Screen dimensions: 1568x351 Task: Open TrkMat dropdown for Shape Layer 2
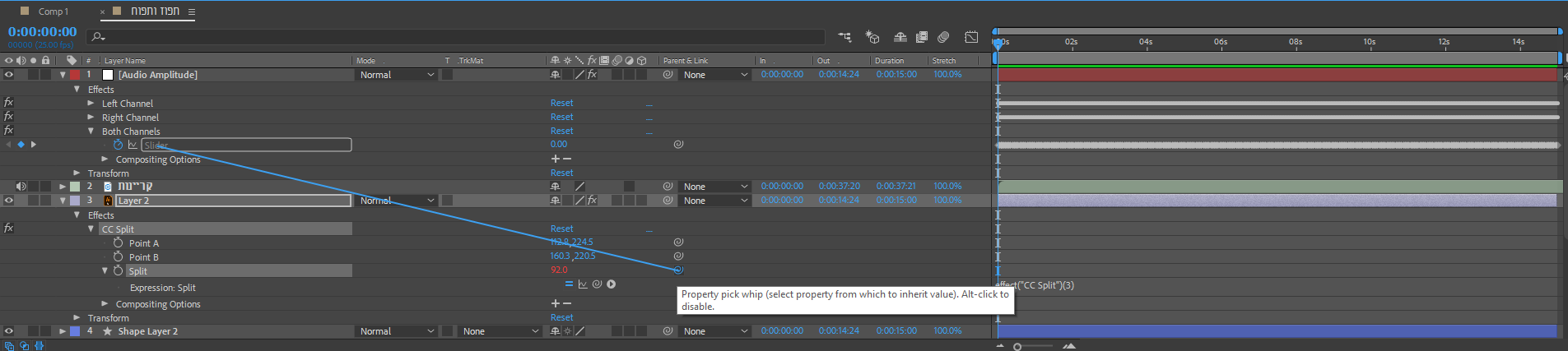point(500,331)
